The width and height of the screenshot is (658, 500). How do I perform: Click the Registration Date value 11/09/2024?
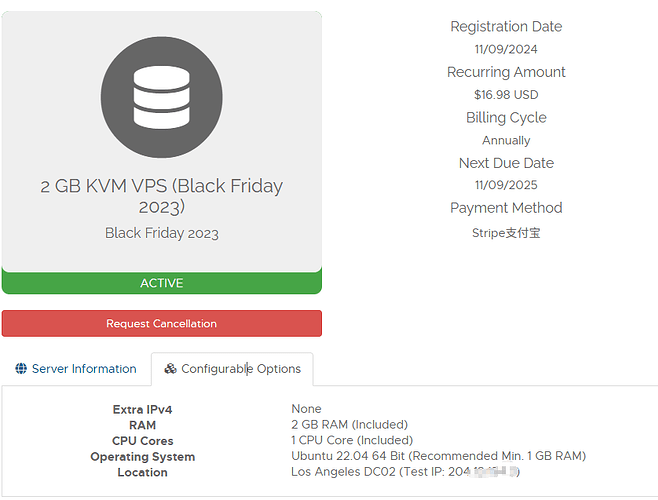[x=506, y=49]
